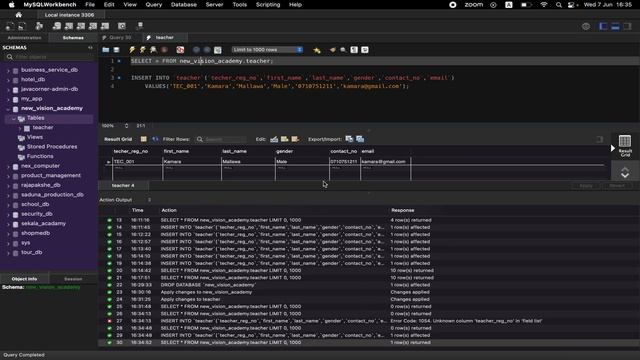Open the Query menu

(x=153, y=4)
